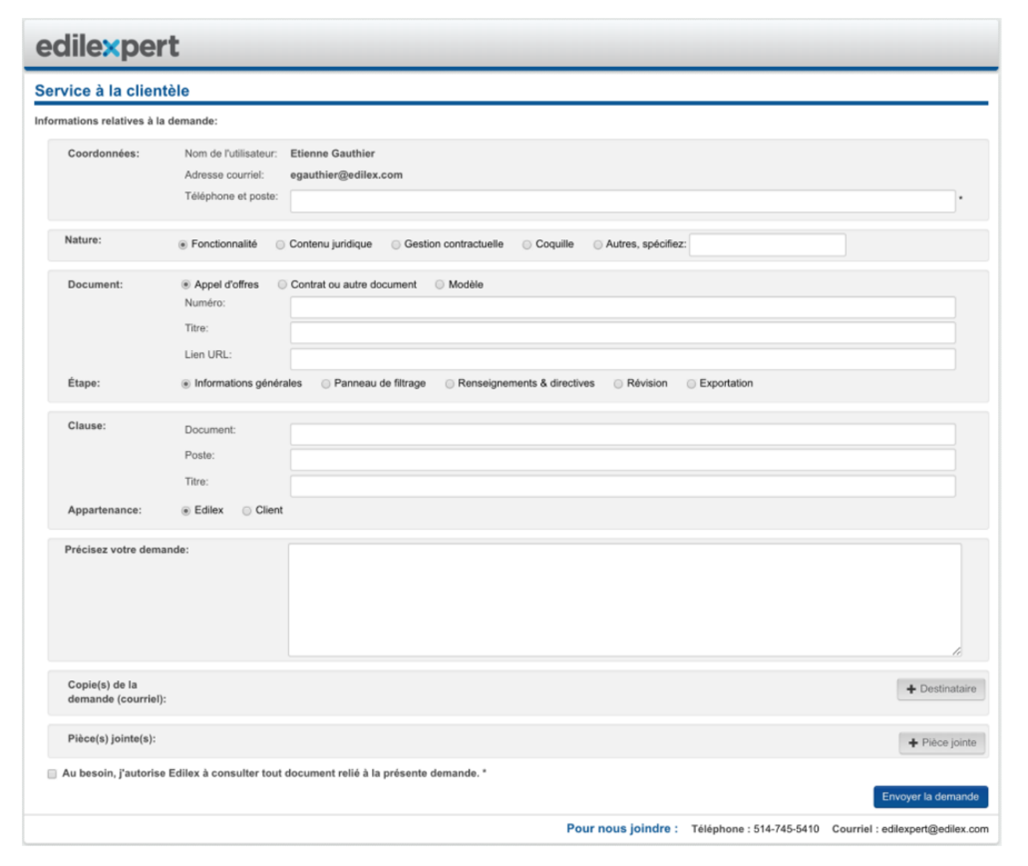Image resolution: width=1028 pixels, height=866 pixels.
Task: Click the Précisez votre demande text area
Action: coord(624,599)
